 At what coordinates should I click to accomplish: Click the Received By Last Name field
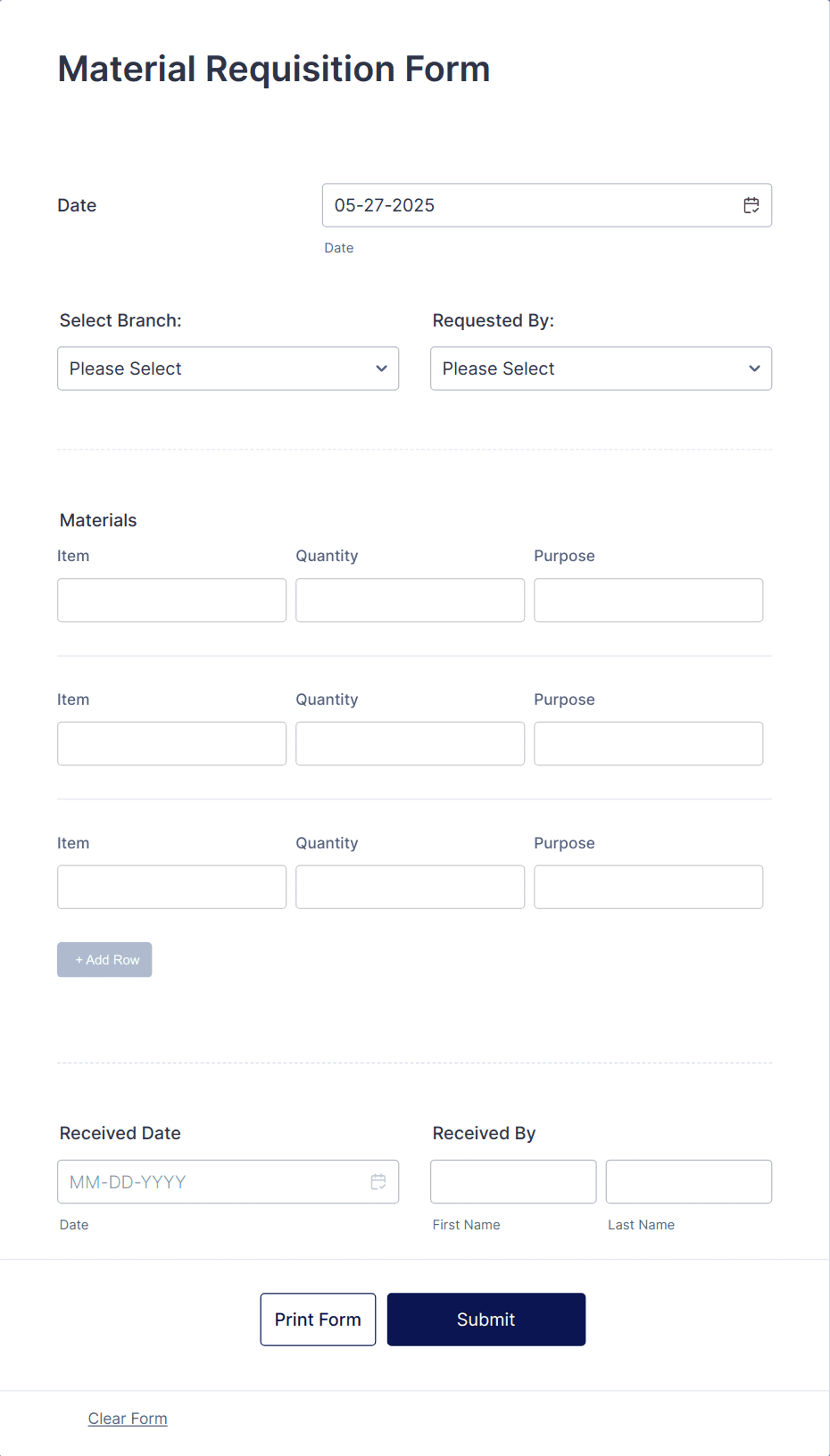(688, 1181)
